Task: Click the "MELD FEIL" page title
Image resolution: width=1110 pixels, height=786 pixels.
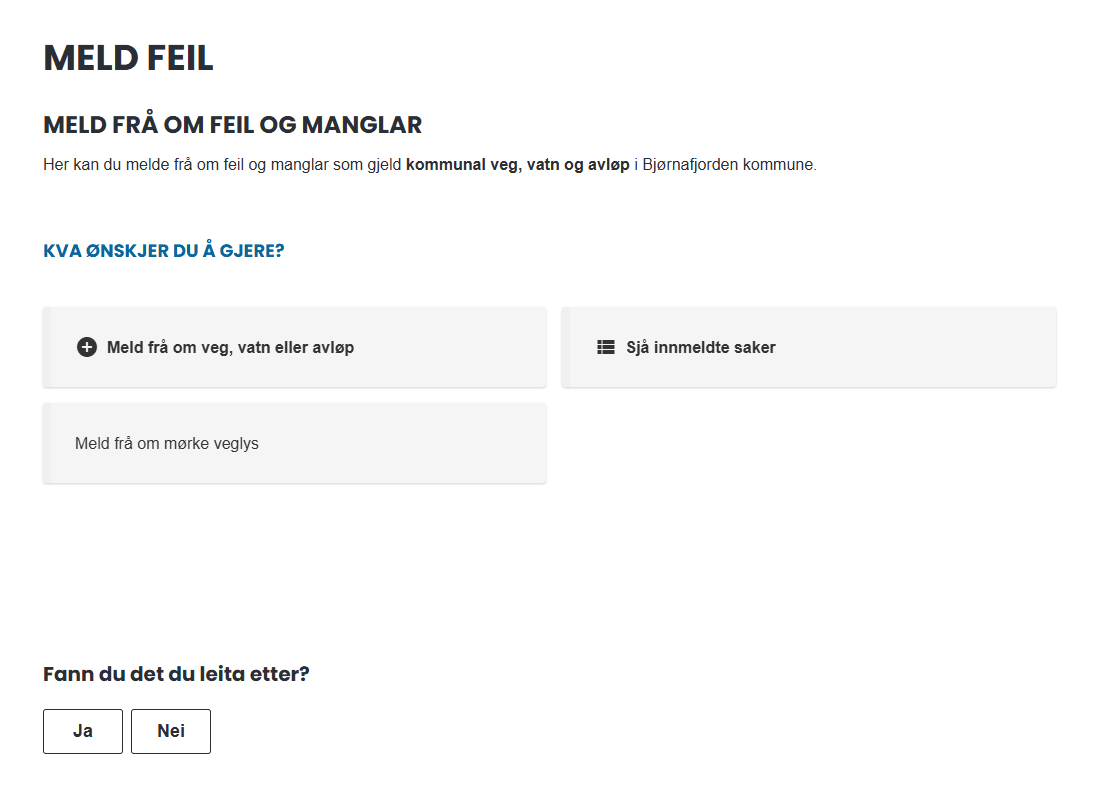Action: click(128, 58)
